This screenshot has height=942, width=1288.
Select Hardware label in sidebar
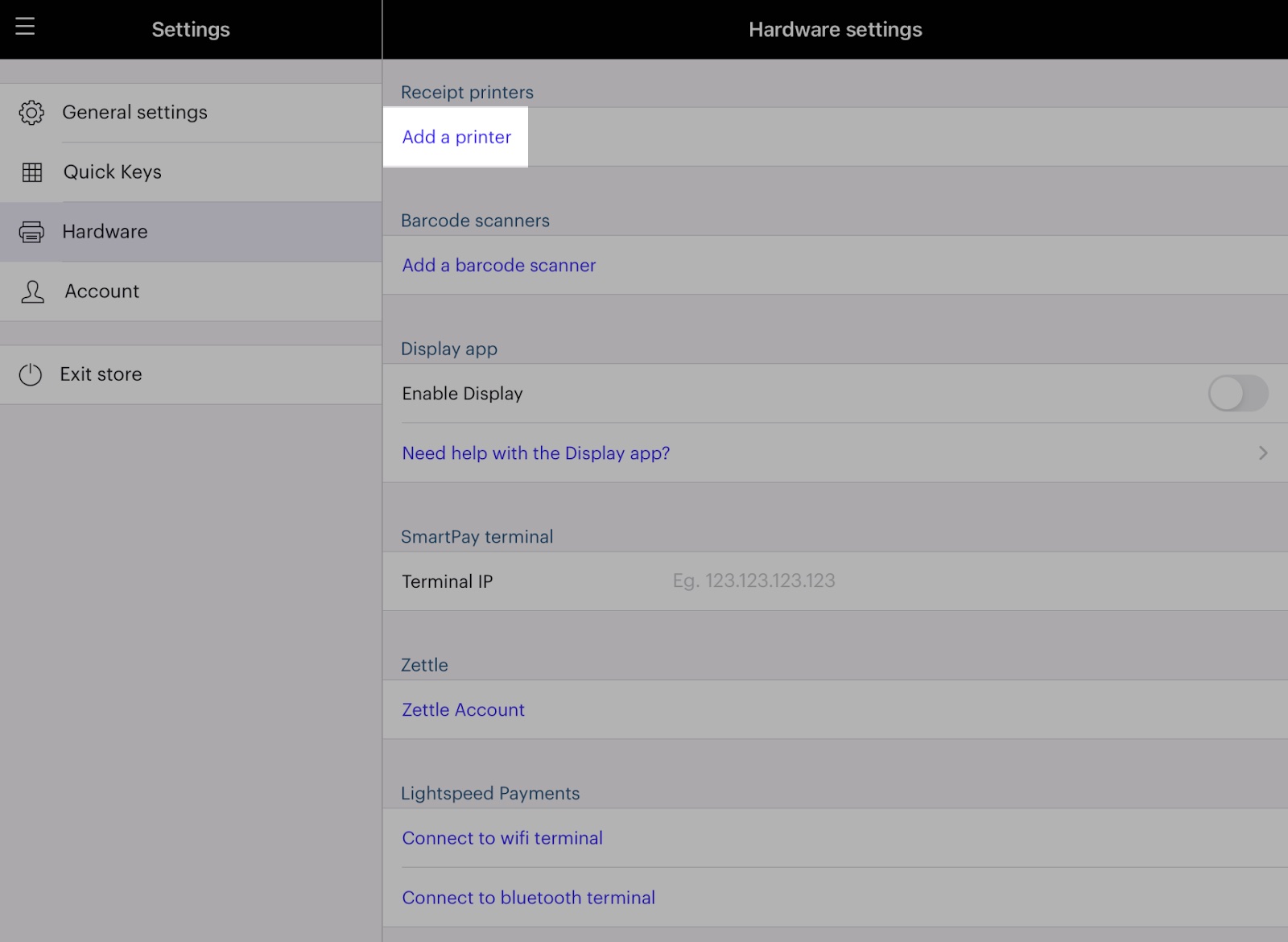coord(105,232)
